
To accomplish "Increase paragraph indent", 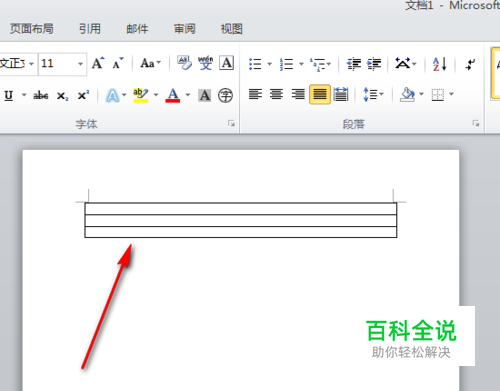I will [x=374, y=63].
